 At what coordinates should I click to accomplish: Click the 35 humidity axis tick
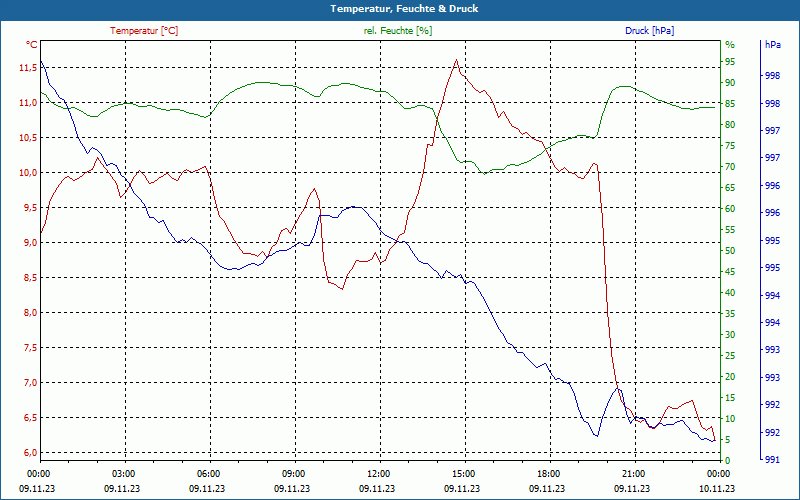[x=730, y=314]
